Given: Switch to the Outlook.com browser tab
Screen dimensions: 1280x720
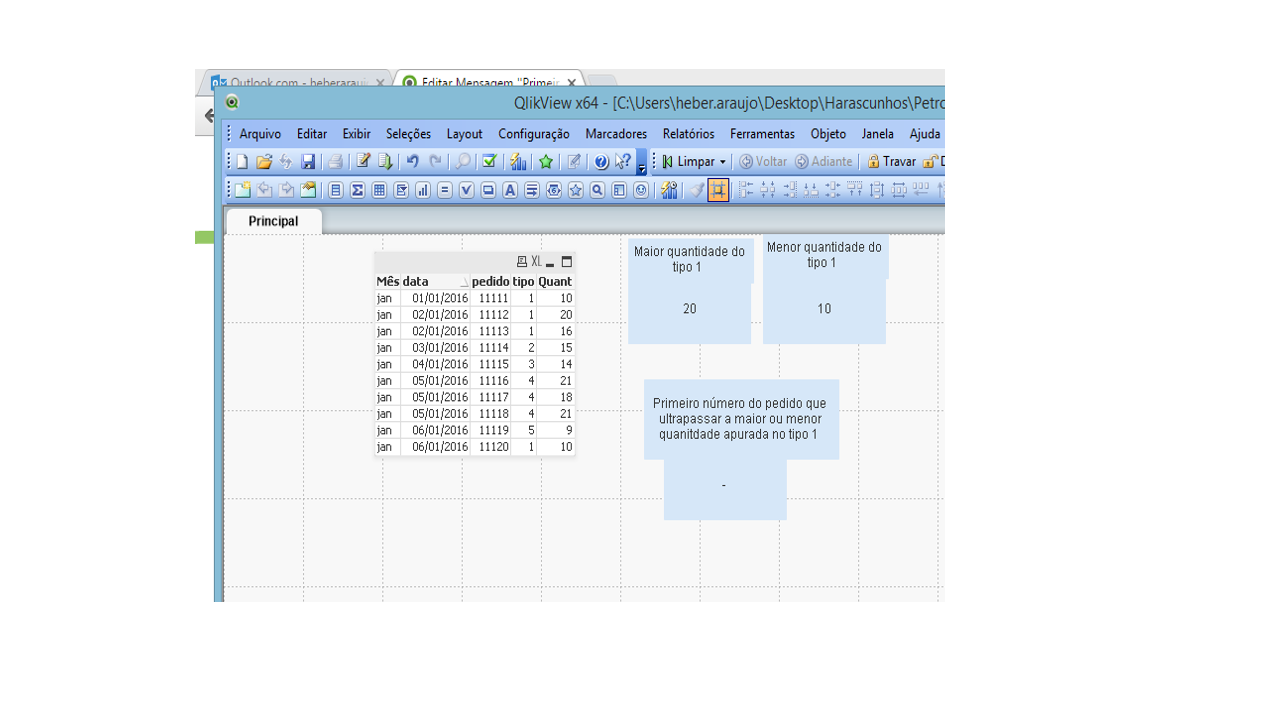Looking at the screenshot, I should point(296,83).
